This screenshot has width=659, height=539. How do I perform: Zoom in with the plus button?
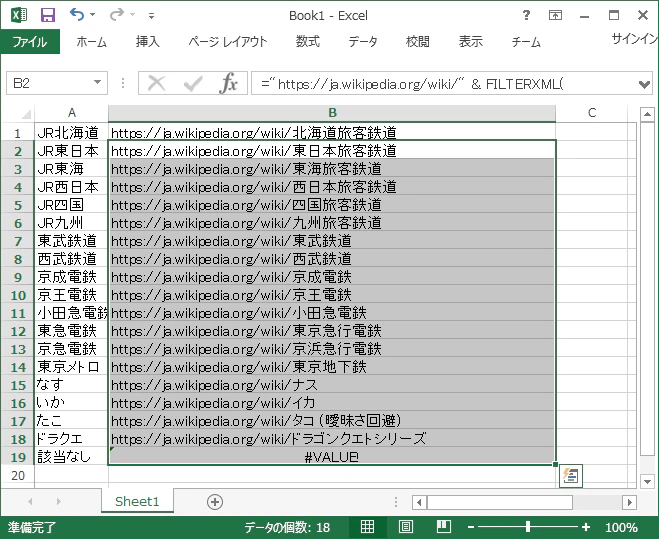(x=586, y=527)
